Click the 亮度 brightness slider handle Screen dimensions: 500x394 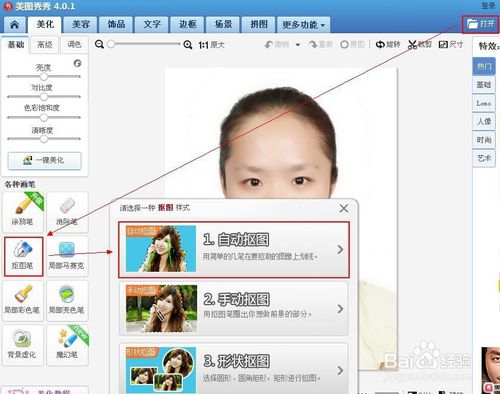44,77
